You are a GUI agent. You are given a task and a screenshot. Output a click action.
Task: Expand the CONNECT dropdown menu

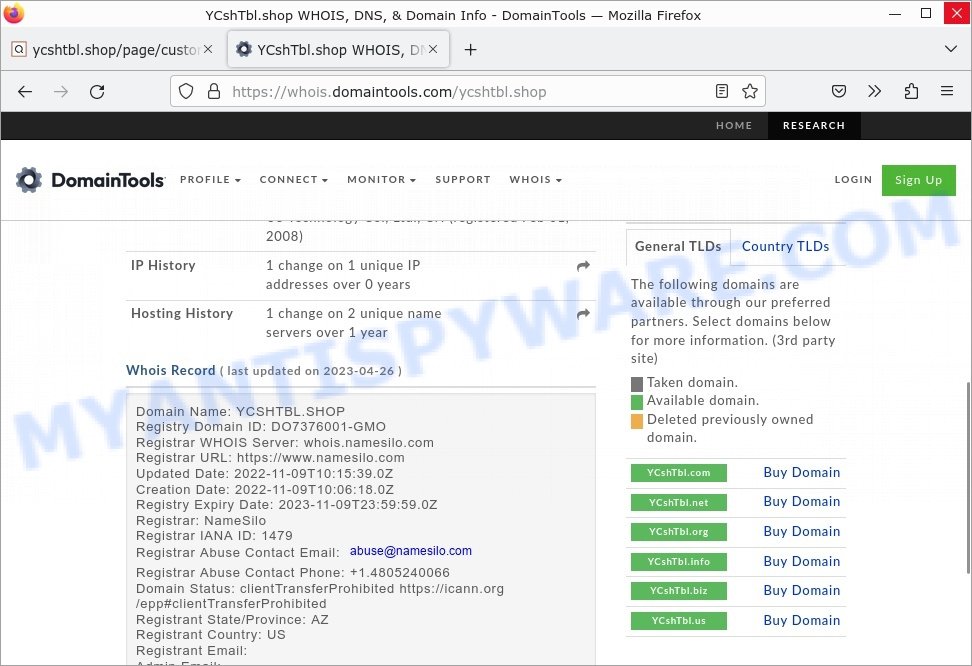tap(293, 179)
